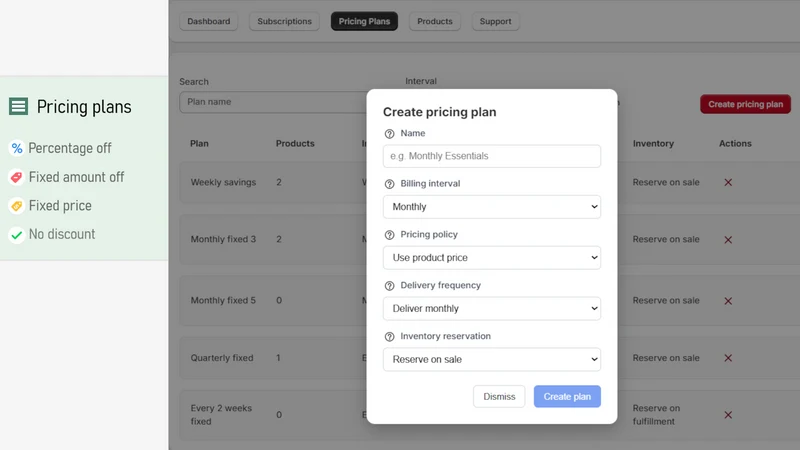Click the Fixed price label in sidebar
Screen dimensions: 800x450
(x=60, y=206)
